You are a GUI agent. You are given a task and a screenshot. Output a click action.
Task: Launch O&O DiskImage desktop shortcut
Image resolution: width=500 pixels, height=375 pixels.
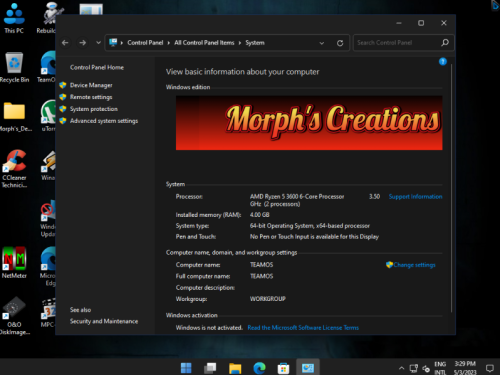(14, 315)
